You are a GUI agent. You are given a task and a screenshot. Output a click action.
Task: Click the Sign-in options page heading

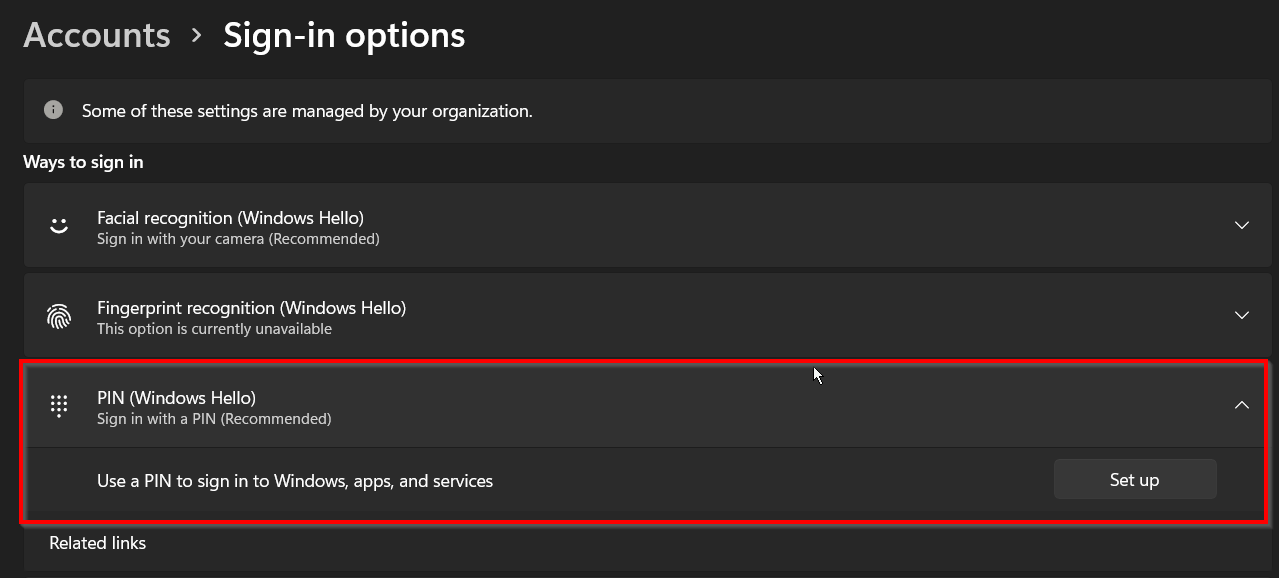coord(344,35)
